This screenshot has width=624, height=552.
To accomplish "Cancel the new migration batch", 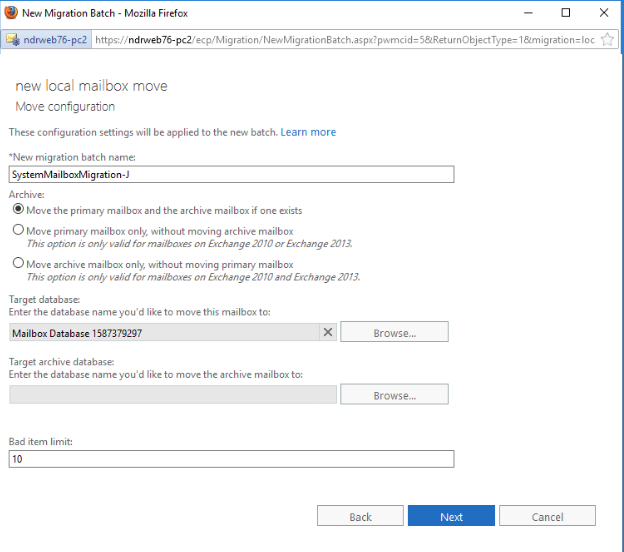I will tap(547, 516).
